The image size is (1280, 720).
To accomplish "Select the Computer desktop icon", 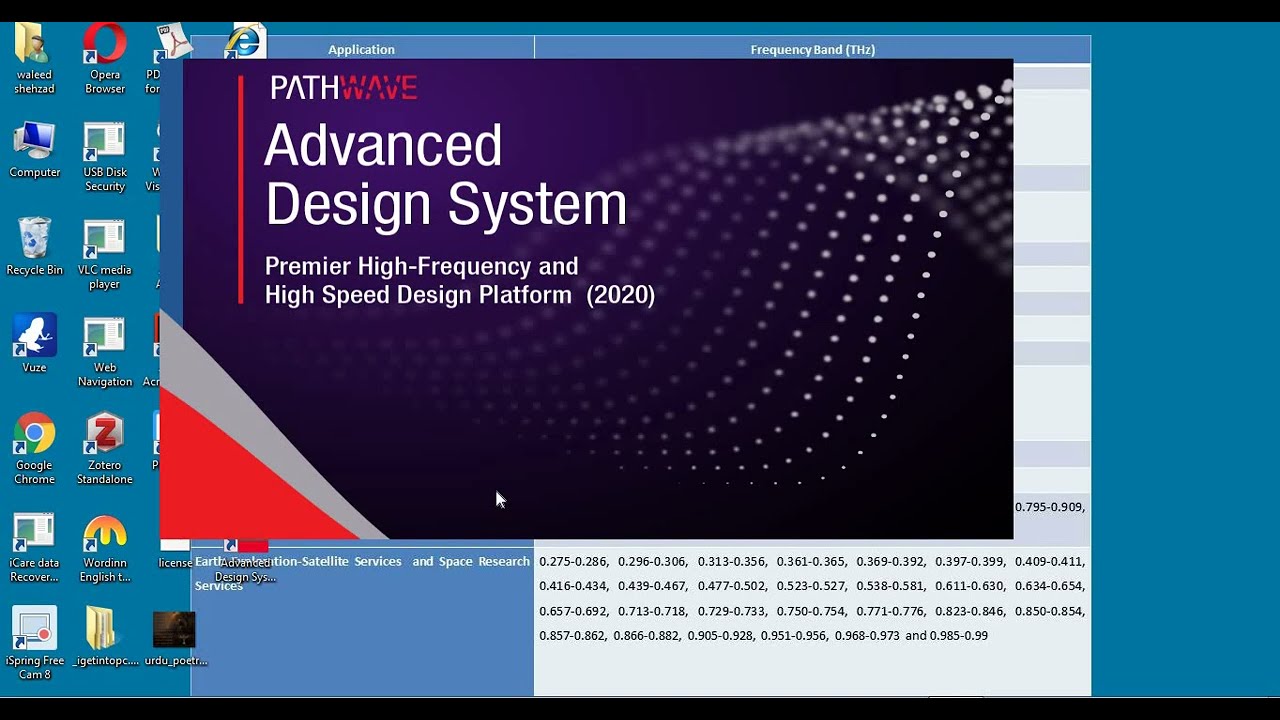I will (34, 150).
